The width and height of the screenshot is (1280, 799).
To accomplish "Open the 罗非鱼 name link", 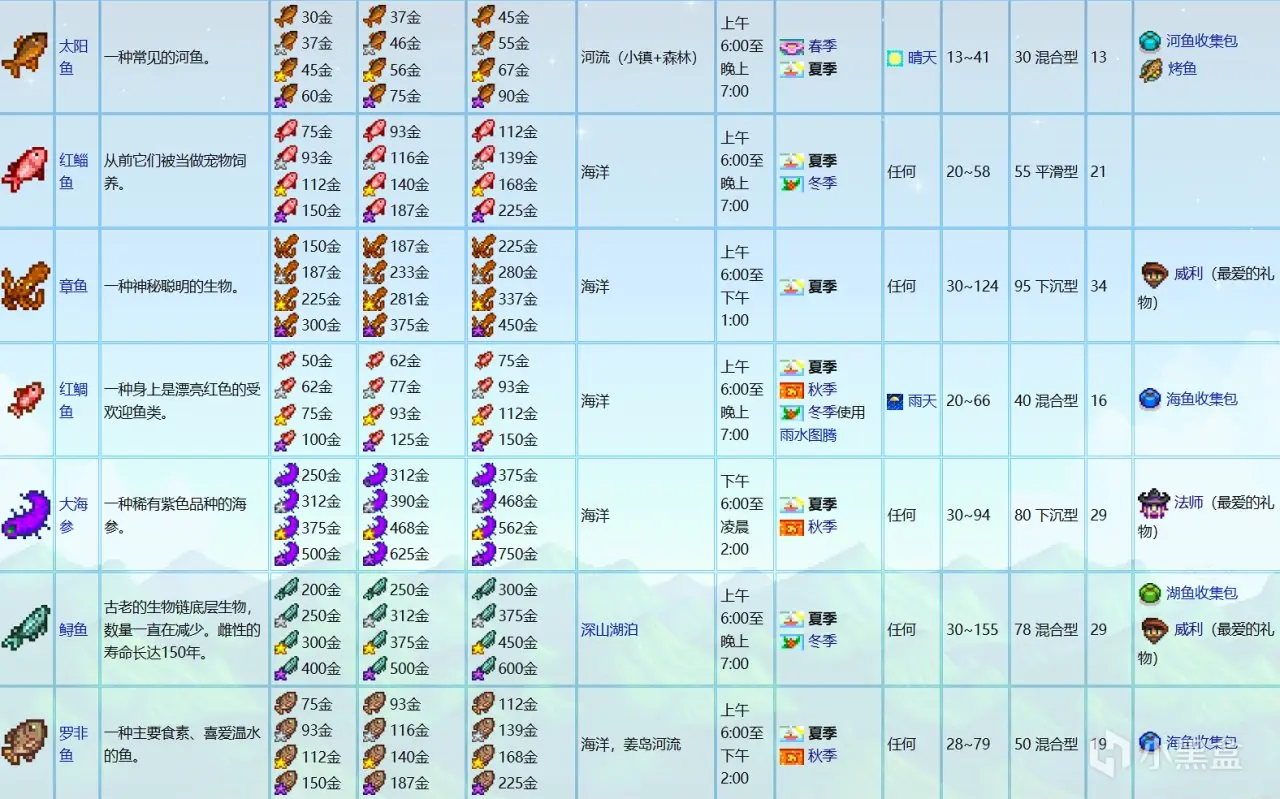I will [x=73, y=744].
